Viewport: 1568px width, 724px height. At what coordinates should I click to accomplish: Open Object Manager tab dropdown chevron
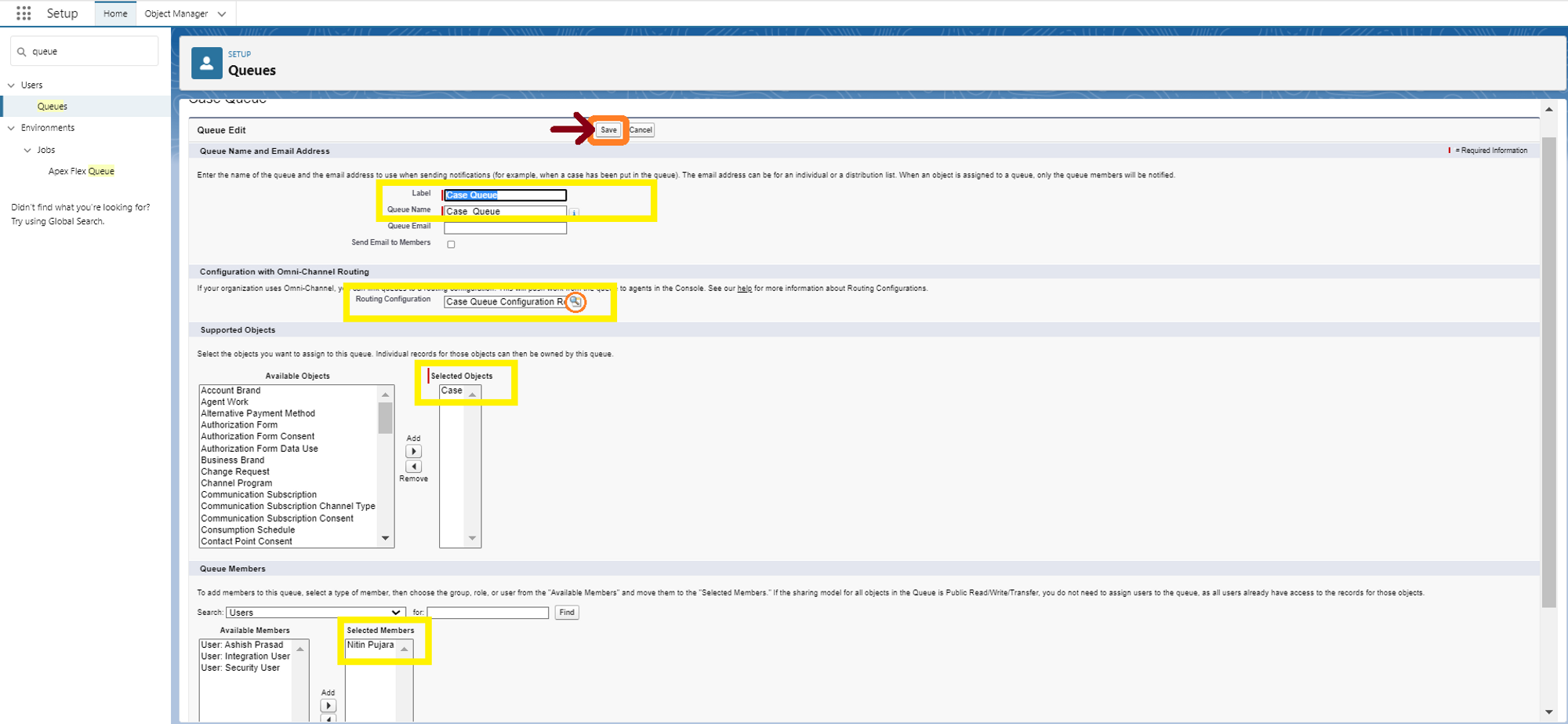tap(222, 14)
